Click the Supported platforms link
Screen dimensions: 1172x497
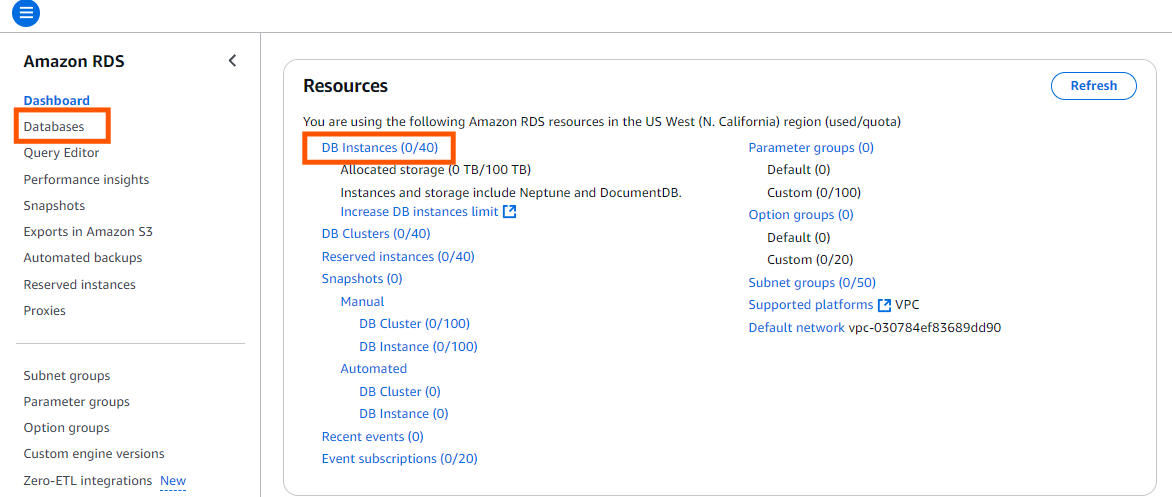(811, 305)
